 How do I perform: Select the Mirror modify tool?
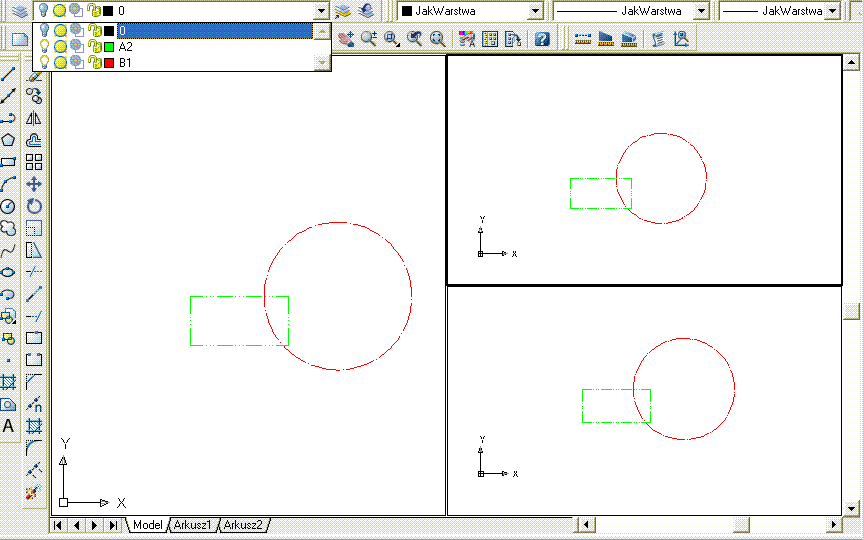34,118
